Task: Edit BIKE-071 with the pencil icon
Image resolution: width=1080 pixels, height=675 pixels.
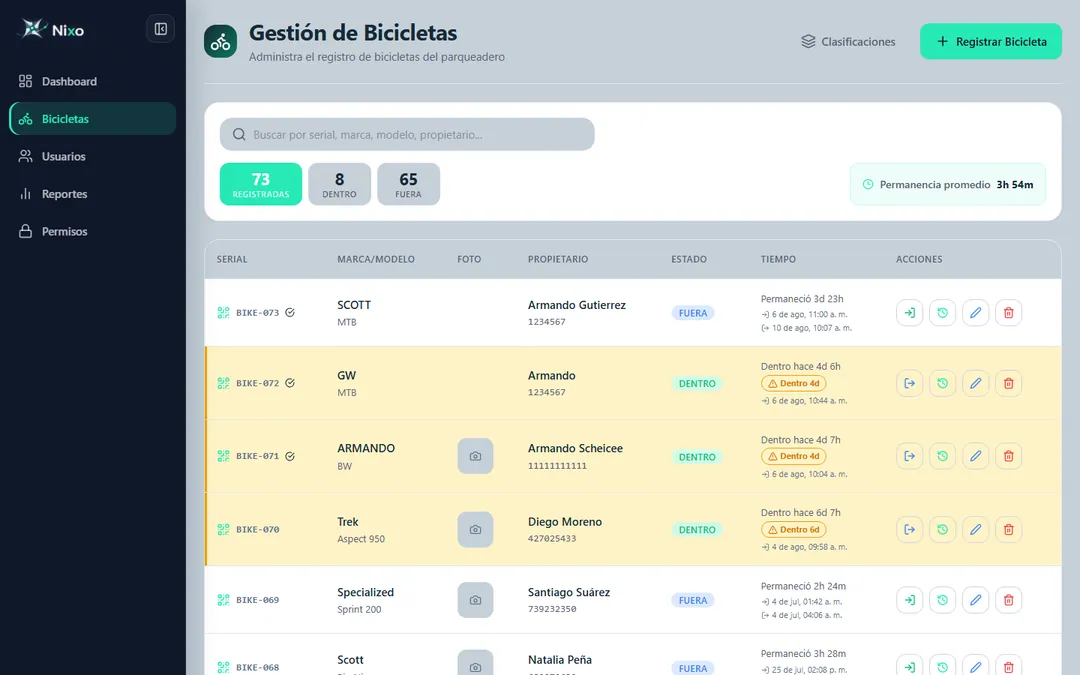Action: pyautogui.click(x=975, y=456)
